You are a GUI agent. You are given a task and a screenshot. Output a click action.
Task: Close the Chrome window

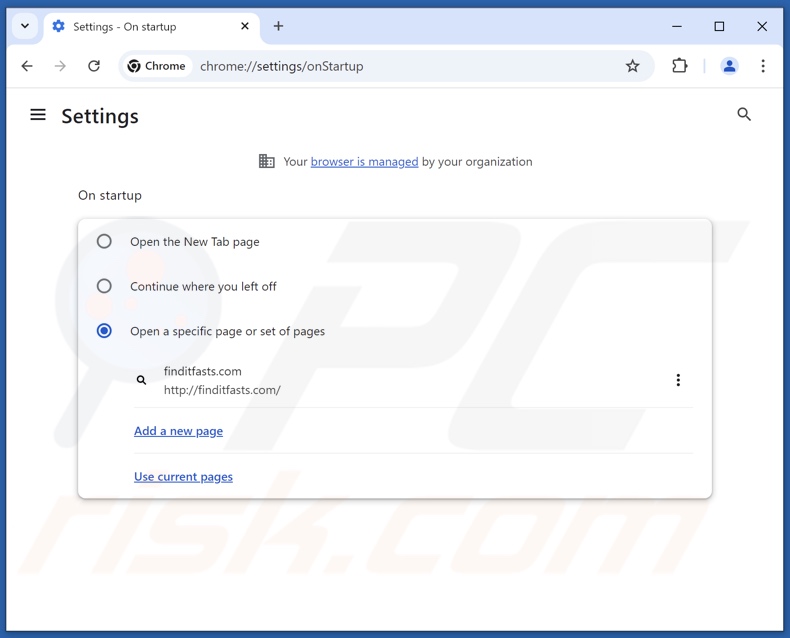(762, 26)
